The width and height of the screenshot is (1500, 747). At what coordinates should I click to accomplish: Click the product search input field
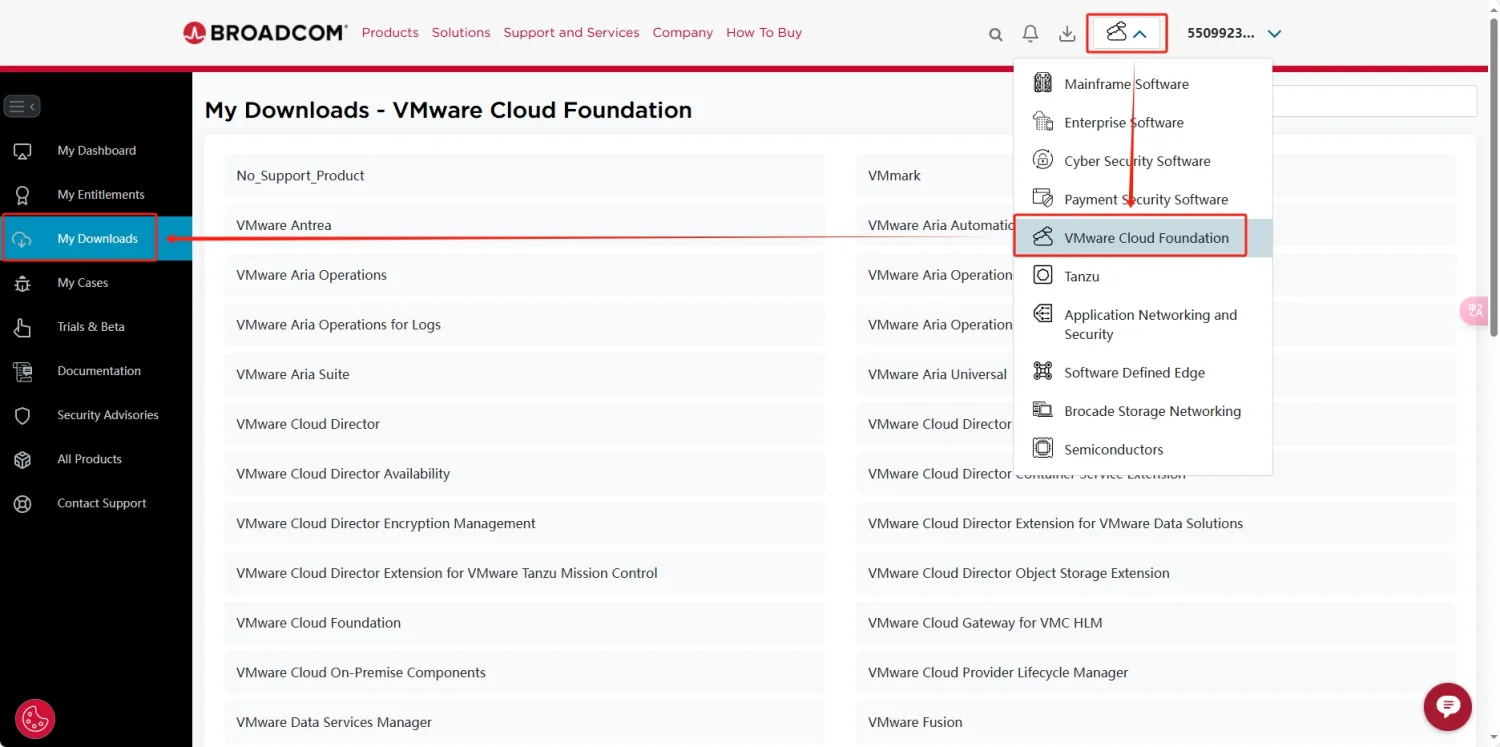pyautogui.click(x=1374, y=101)
